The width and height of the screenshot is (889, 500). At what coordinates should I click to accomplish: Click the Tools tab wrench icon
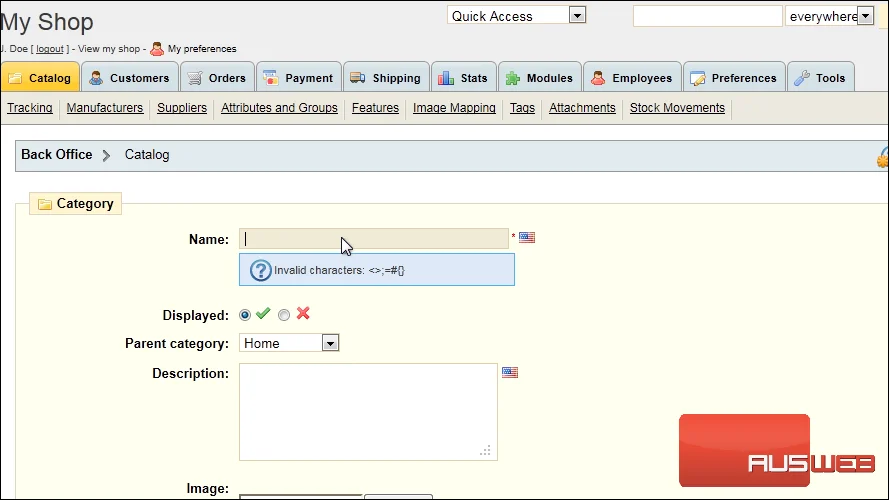tap(802, 78)
